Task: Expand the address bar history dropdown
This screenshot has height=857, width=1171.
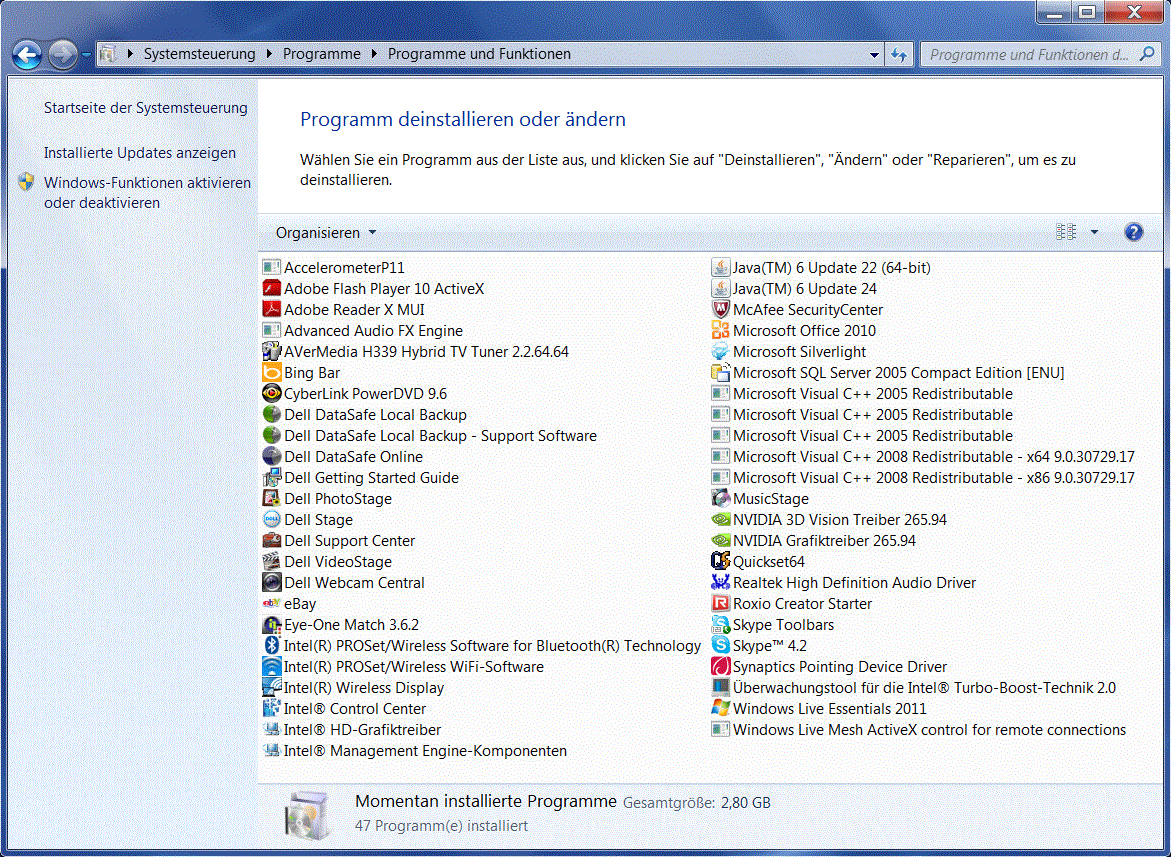Action: click(874, 54)
